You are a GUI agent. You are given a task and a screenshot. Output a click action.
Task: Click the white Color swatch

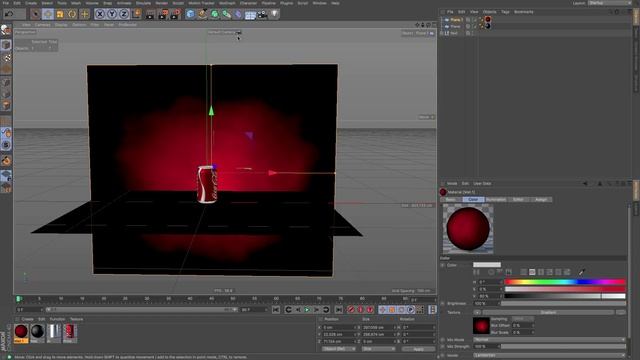click(487, 265)
